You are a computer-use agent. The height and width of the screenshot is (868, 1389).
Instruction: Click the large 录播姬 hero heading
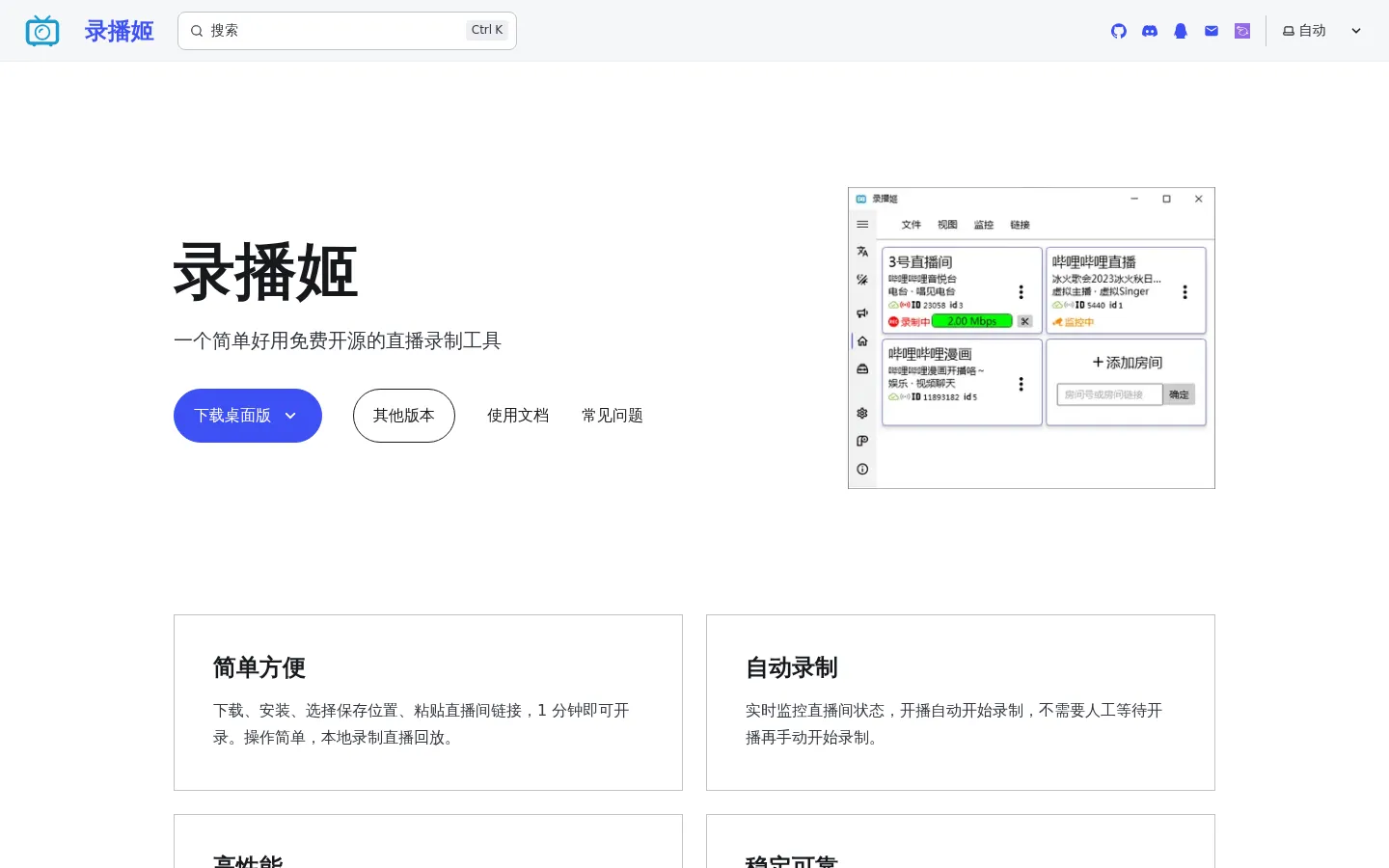tap(265, 272)
